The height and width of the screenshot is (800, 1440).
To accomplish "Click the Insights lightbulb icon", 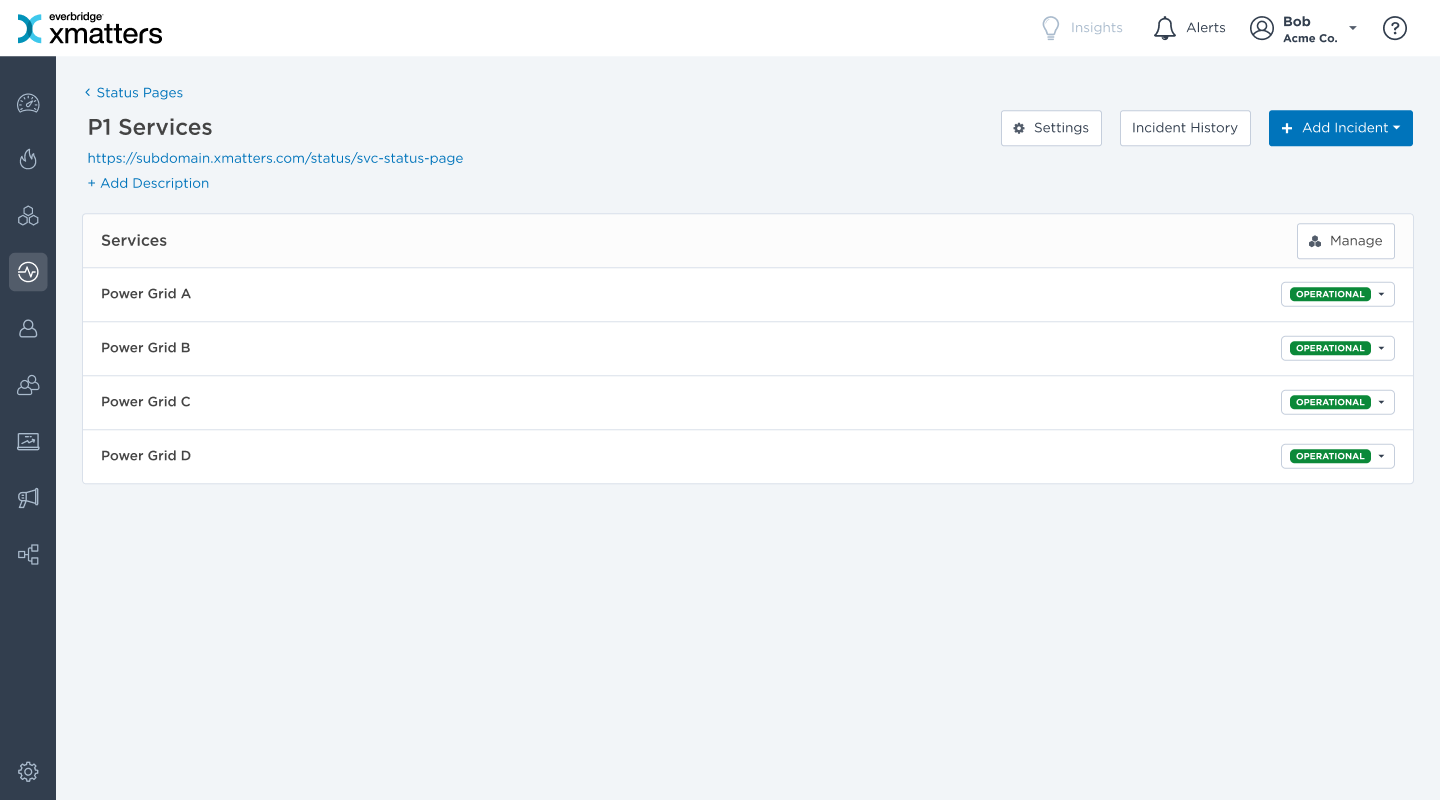I will tap(1050, 28).
